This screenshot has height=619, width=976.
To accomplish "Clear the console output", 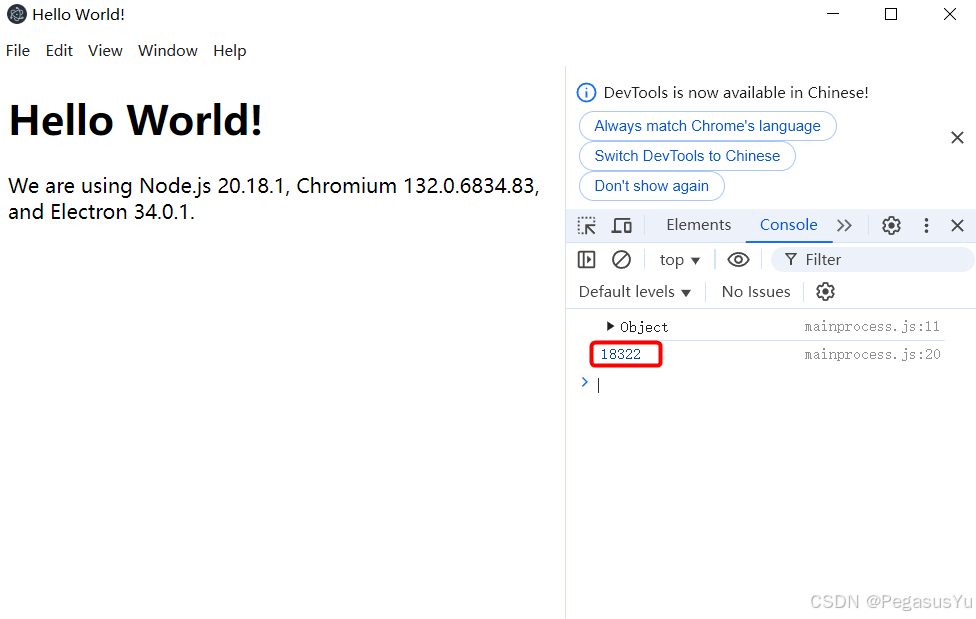I will tap(621, 259).
